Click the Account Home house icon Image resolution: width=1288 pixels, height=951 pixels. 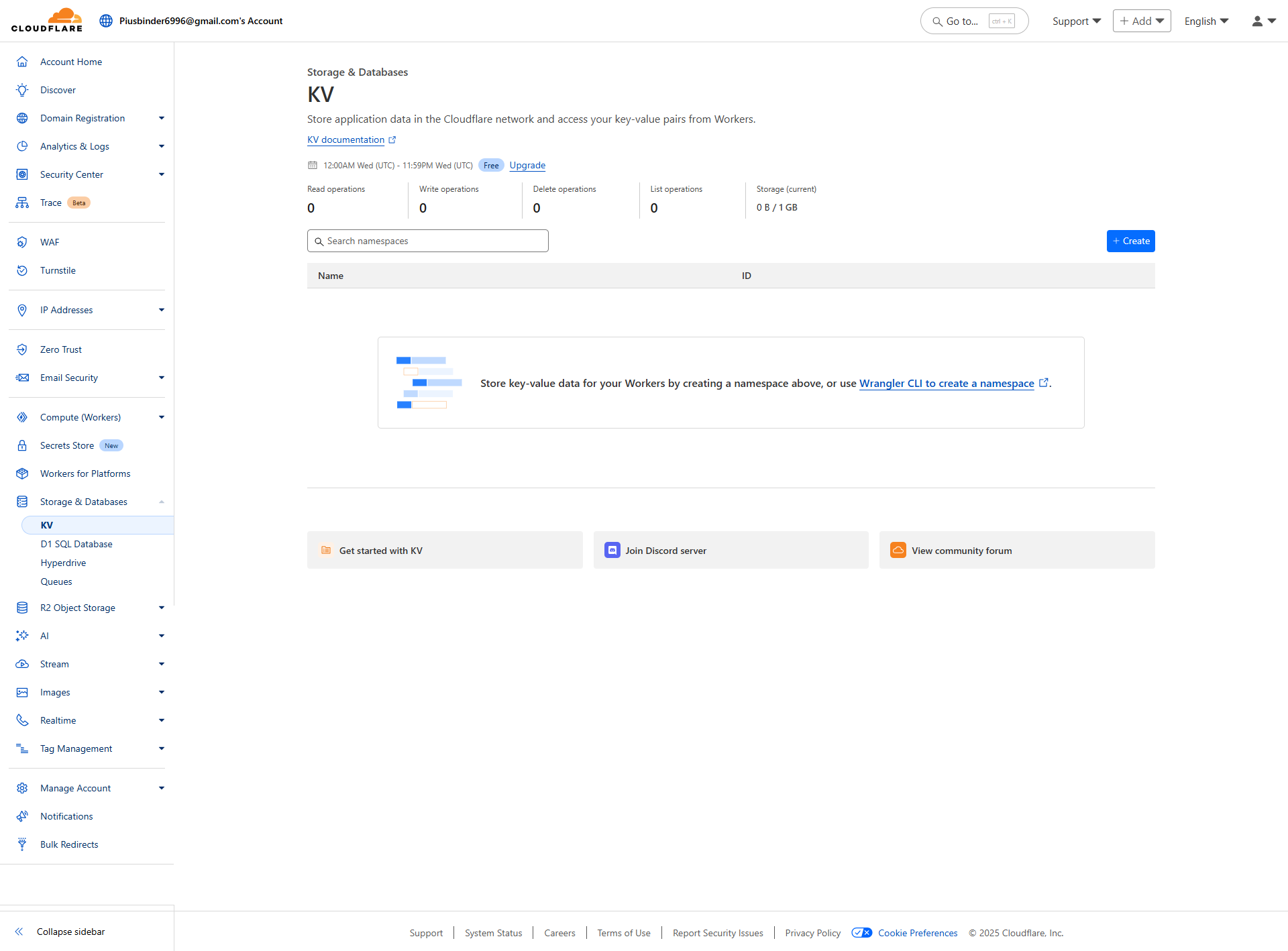click(22, 62)
